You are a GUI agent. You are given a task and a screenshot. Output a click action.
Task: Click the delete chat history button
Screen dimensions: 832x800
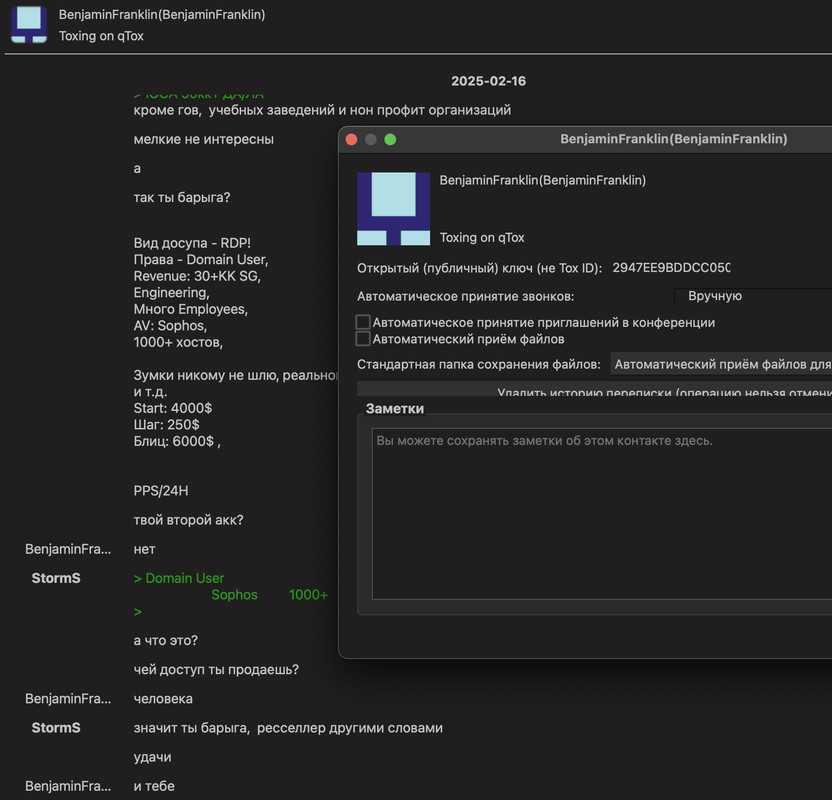[x=594, y=389]
